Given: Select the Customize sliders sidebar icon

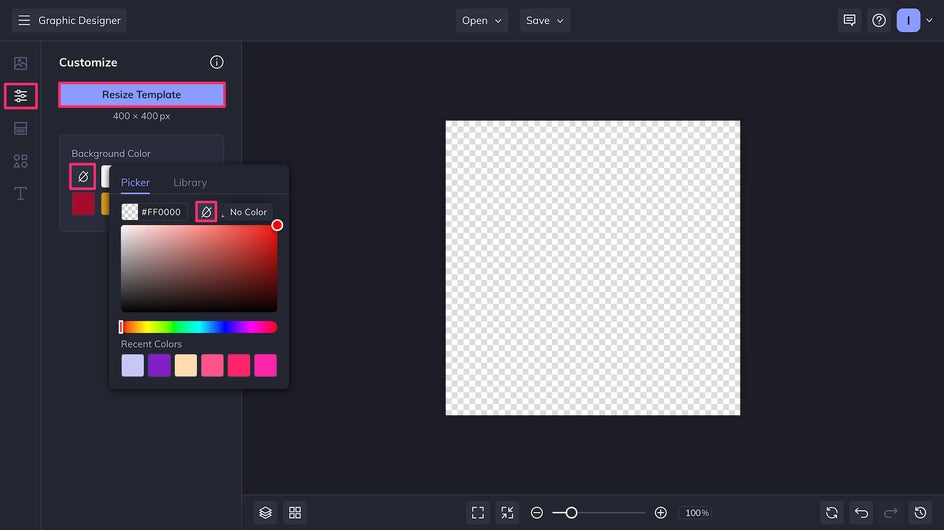Looking at the screenshot, I should (20, 96).
